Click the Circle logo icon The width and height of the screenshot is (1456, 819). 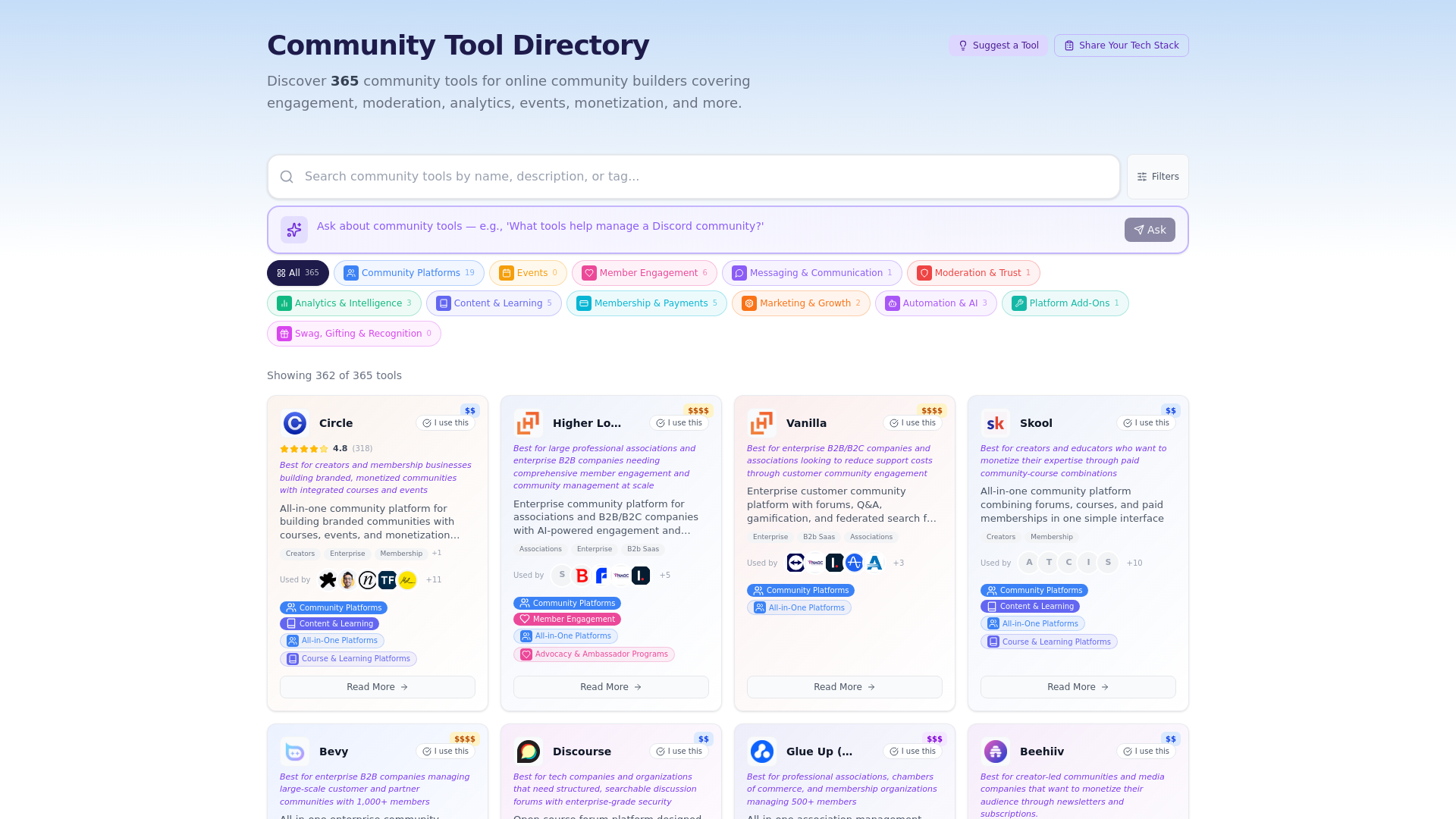(295, 423)
